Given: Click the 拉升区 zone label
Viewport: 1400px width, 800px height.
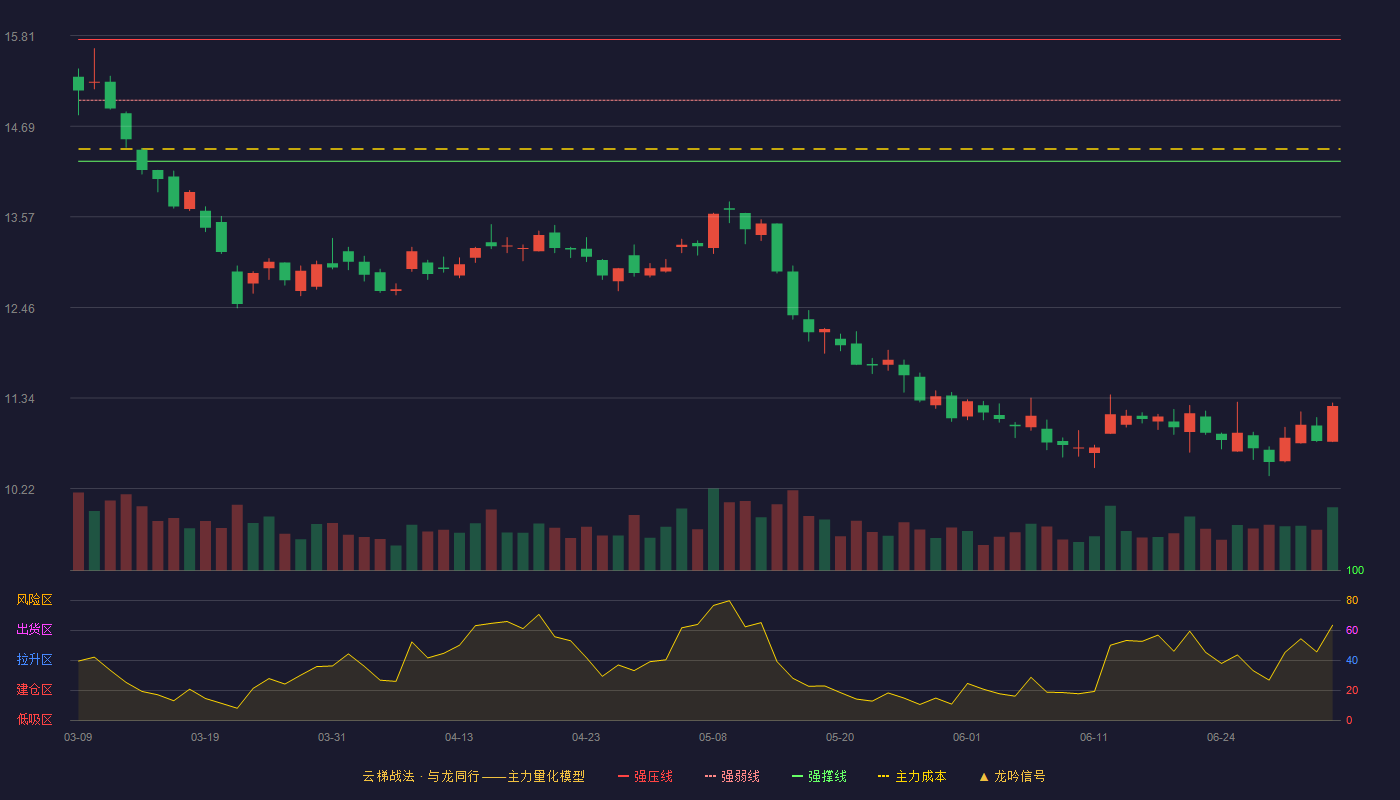Looking at the screenshot, I should pyautogui.click(x=35, y=660).
